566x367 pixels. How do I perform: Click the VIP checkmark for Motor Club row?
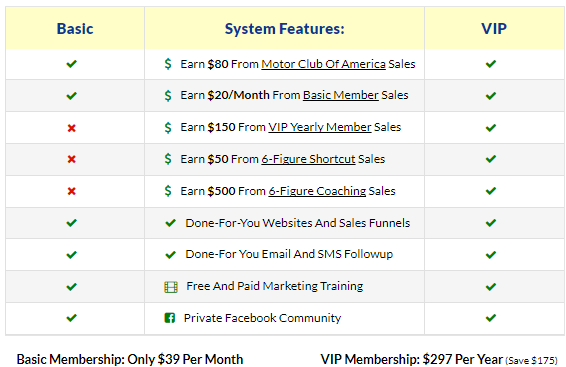(x=491, y=64)
